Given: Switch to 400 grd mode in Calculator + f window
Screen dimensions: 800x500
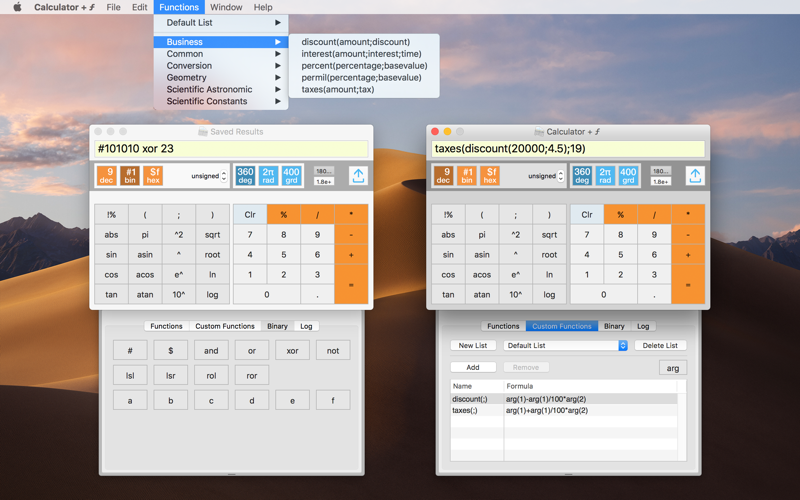Looking at the screenshot, I should [x=628, y=176].
